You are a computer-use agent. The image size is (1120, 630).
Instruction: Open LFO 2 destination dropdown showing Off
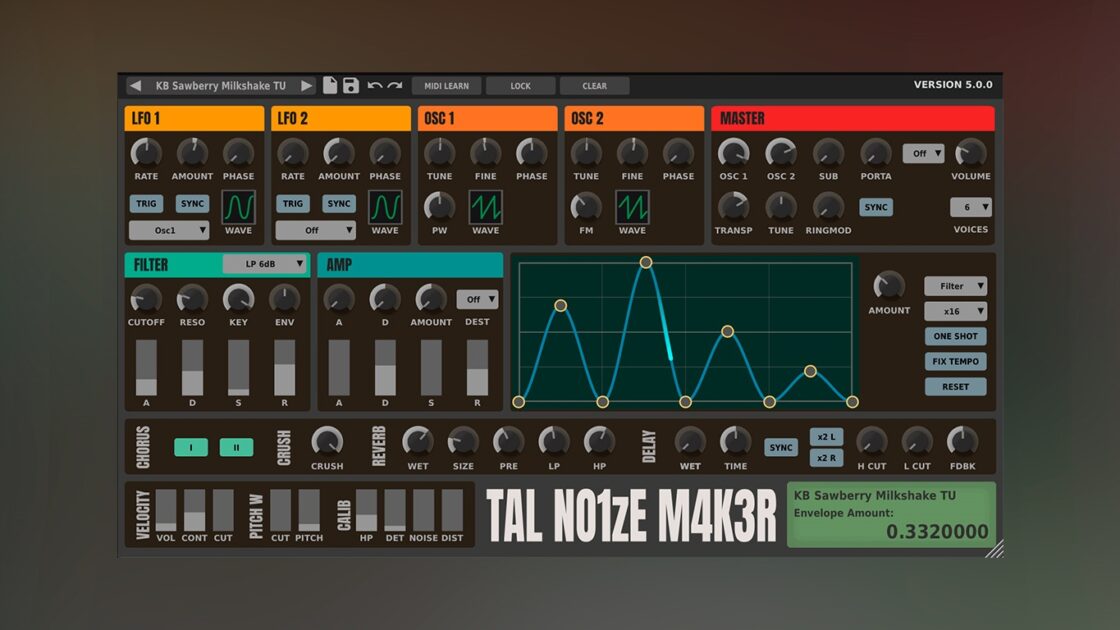[x=316, y=230]
